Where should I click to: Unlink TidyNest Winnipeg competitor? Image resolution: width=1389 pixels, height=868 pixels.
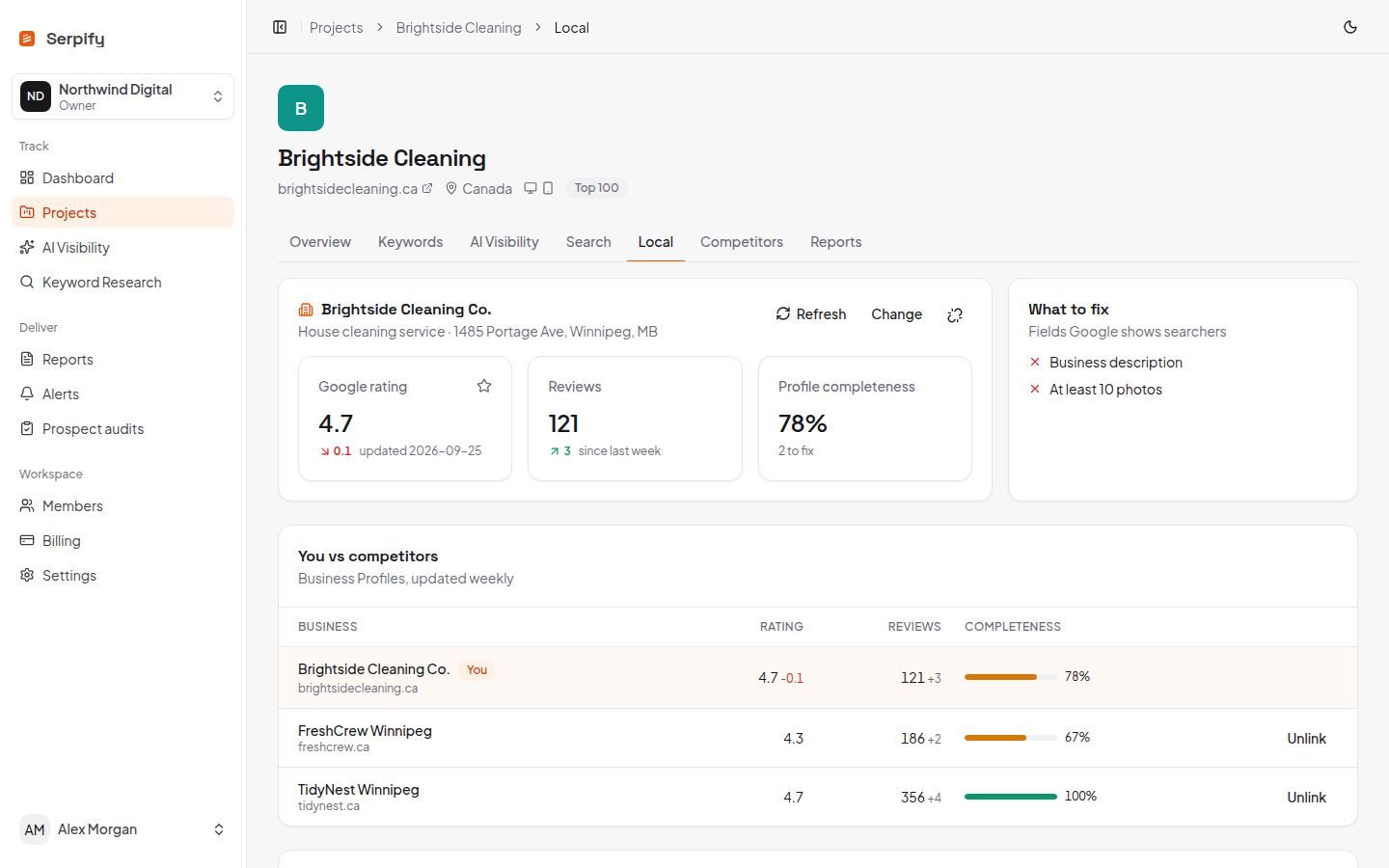click(x=1306, y=798)
